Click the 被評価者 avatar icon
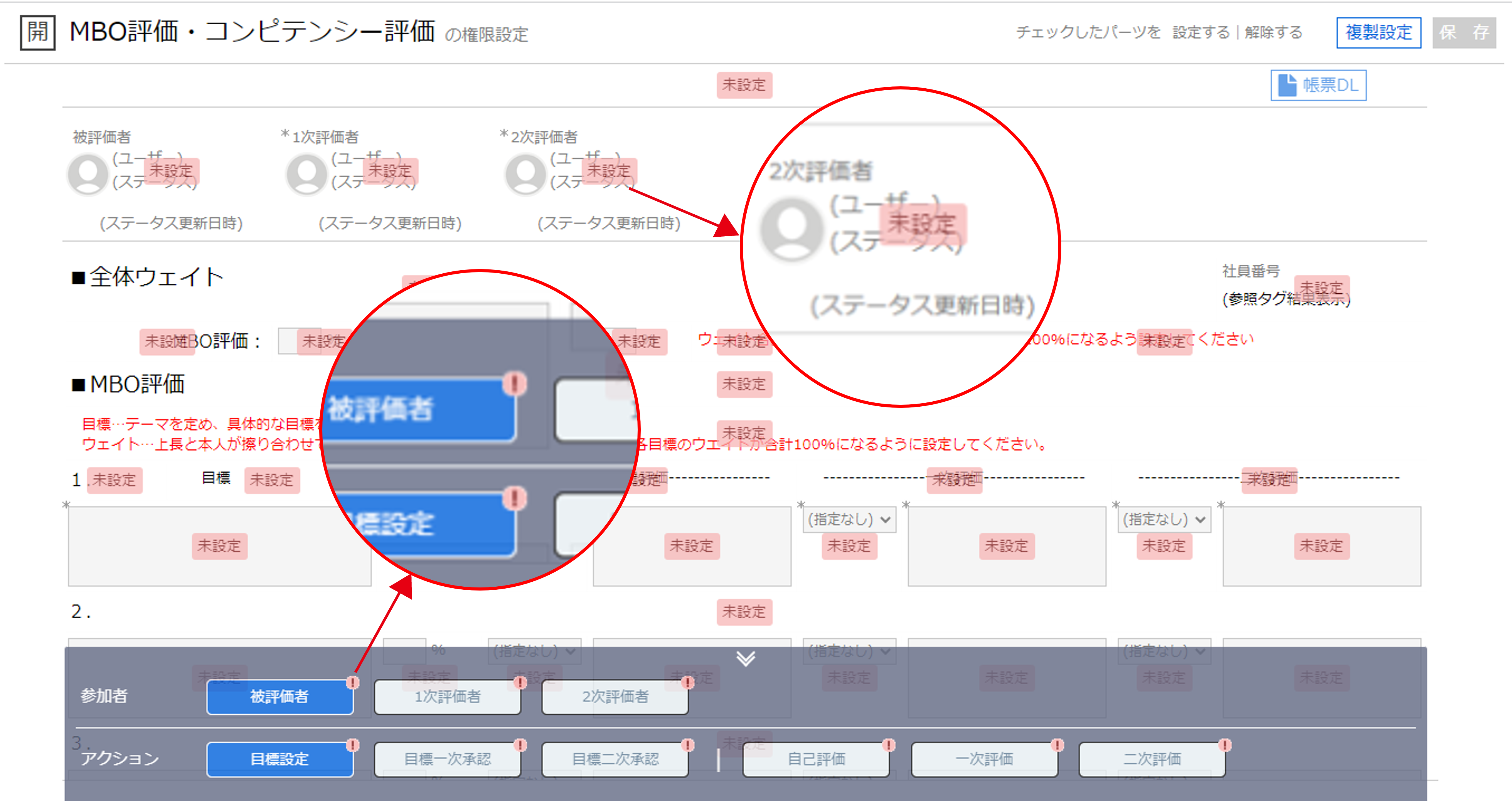Image resolution: width=1512 pixels, height=801 pixels. (x=88, y=174)
